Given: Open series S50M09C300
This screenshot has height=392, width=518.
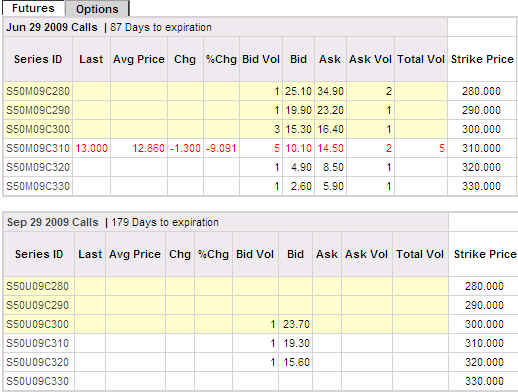Looking at the screenshot, I should tap(38, 129).
